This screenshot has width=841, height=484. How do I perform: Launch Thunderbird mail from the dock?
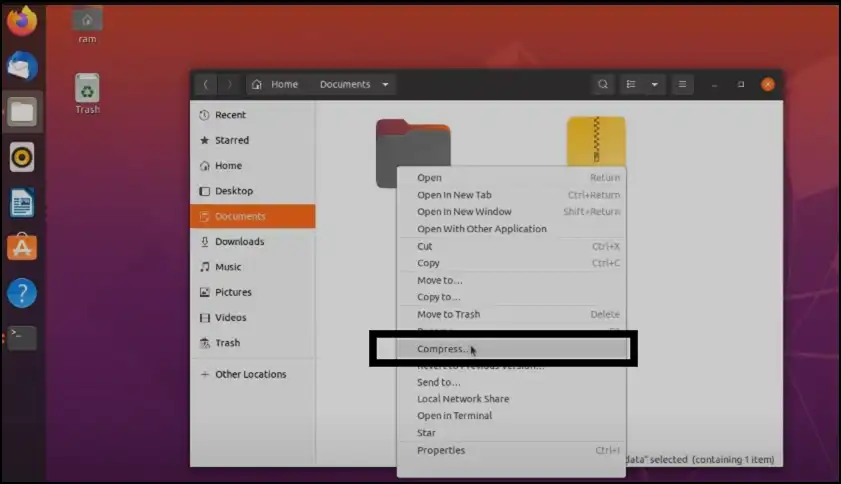pyautogui.click(x=22, y=67)
